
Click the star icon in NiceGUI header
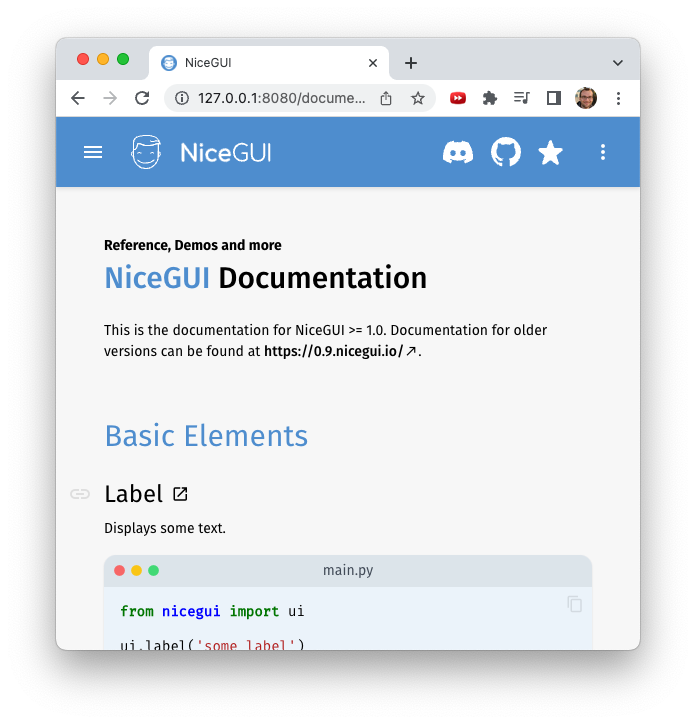[551, 152]
